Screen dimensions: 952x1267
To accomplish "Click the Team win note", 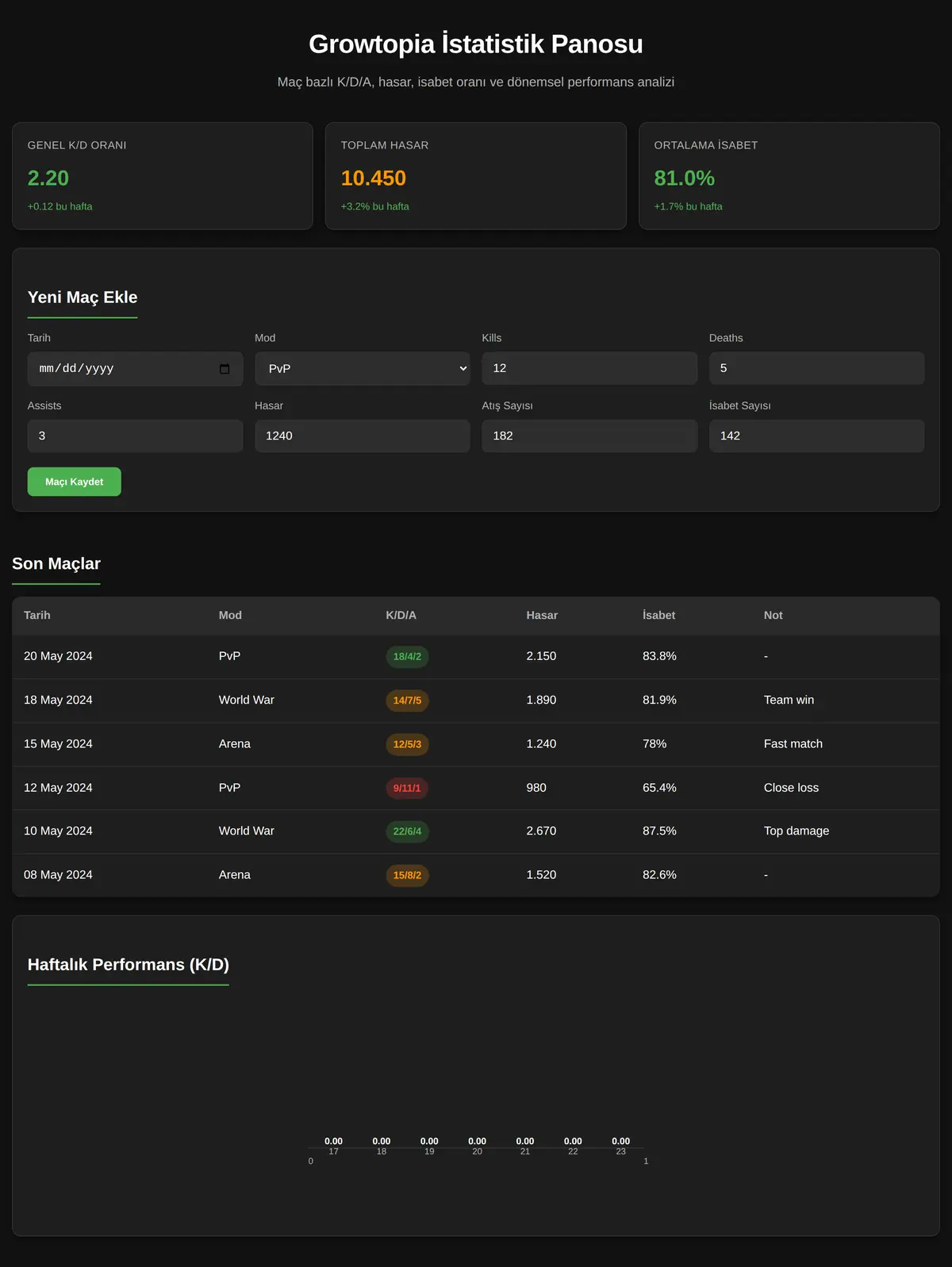I will [x=789, y=700].
